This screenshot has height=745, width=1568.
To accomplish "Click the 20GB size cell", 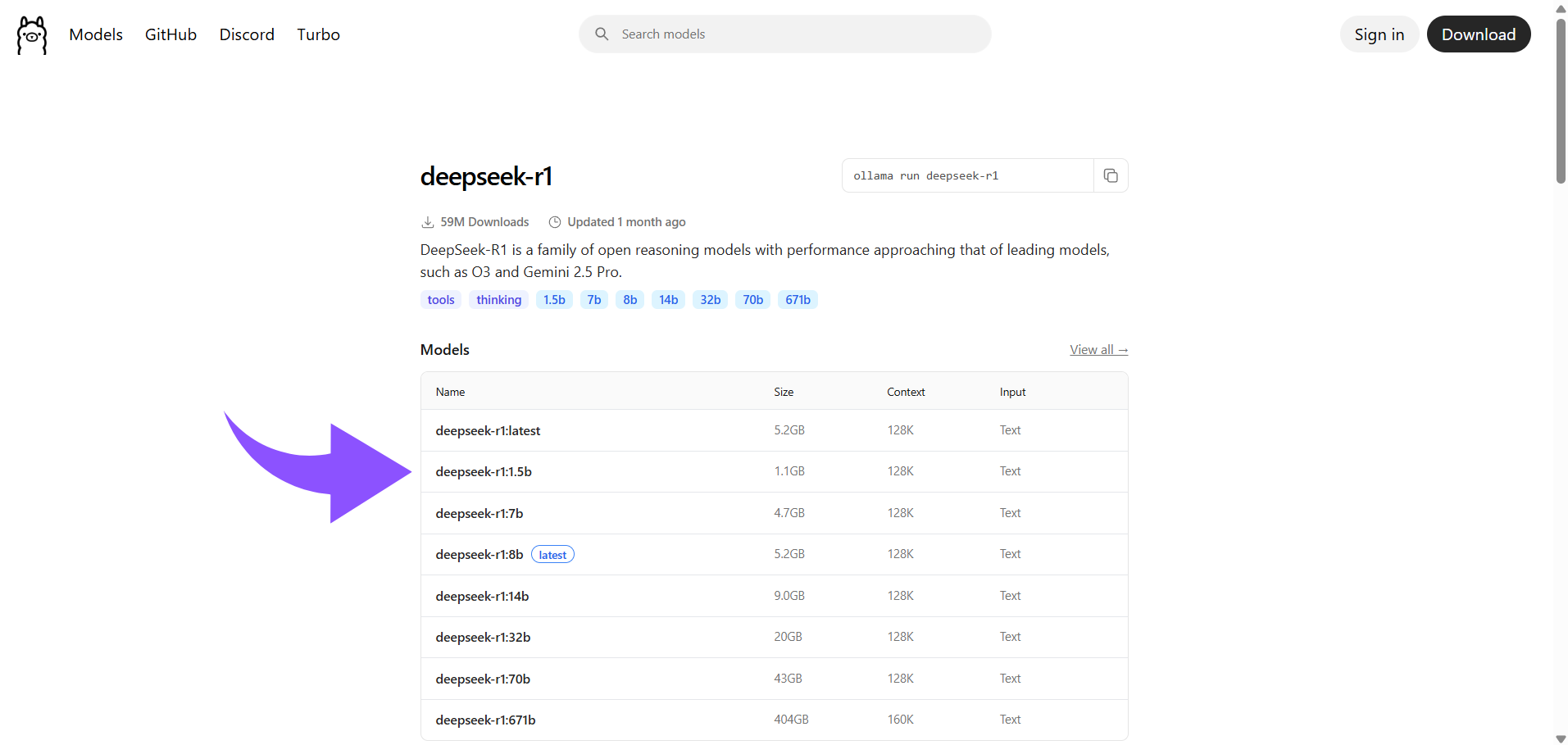I will [x=788, y=637].
